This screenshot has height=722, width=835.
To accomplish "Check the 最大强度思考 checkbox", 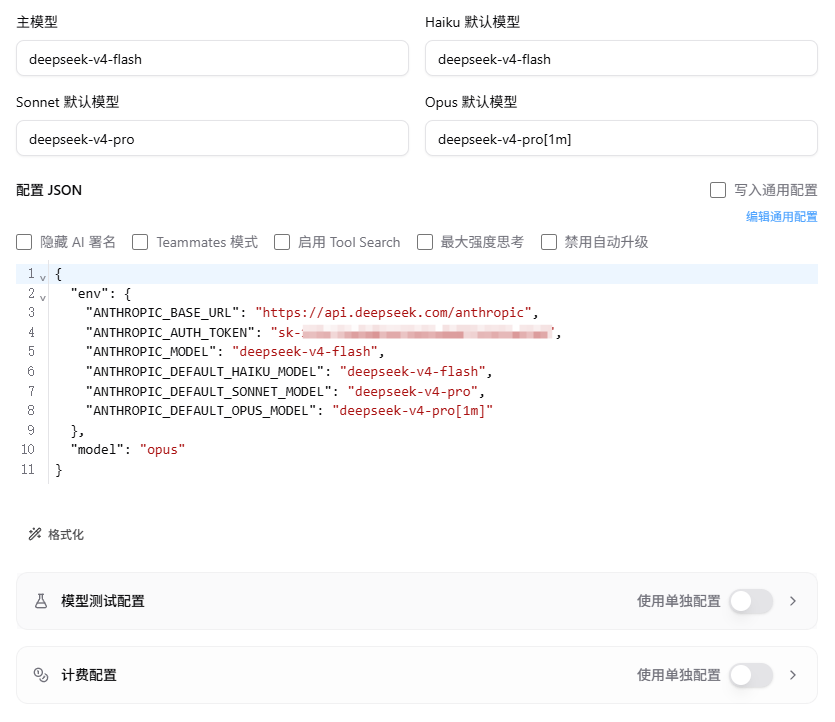I will 425,242.
